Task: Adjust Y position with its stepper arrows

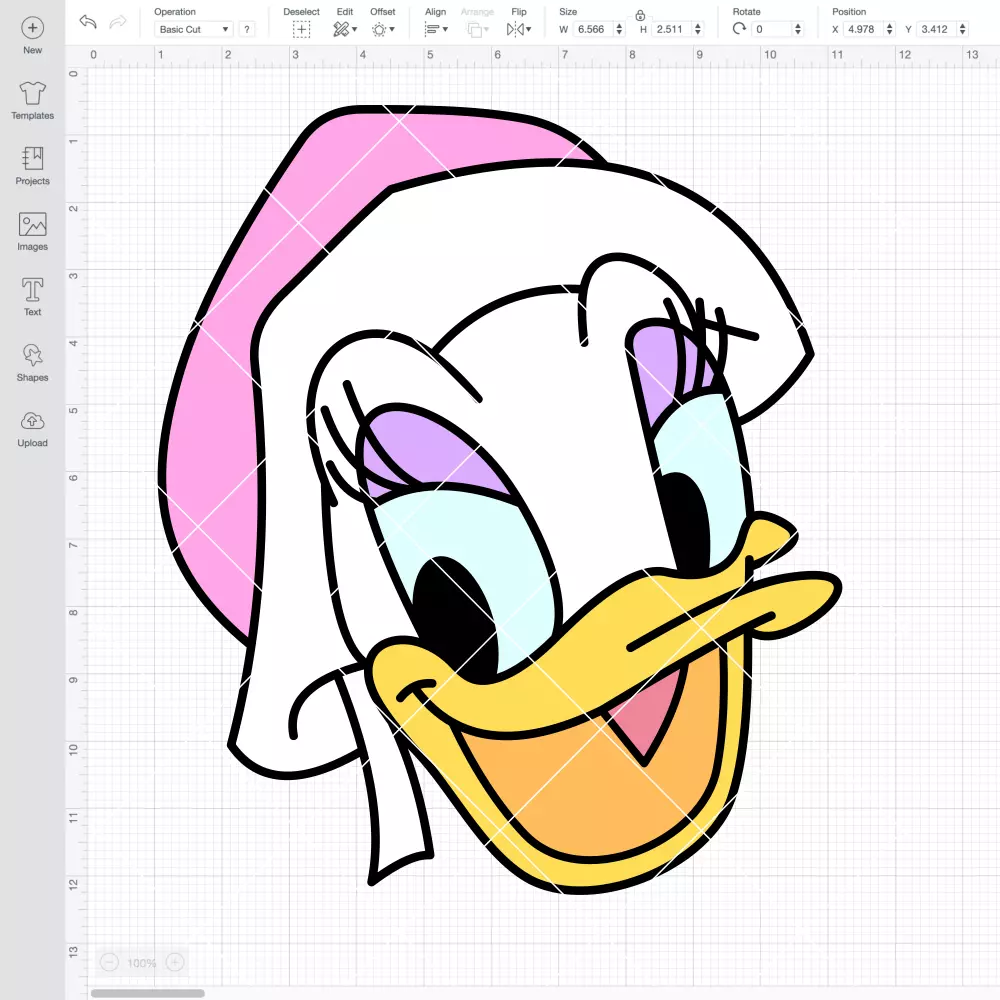Action: pos(963,29)
